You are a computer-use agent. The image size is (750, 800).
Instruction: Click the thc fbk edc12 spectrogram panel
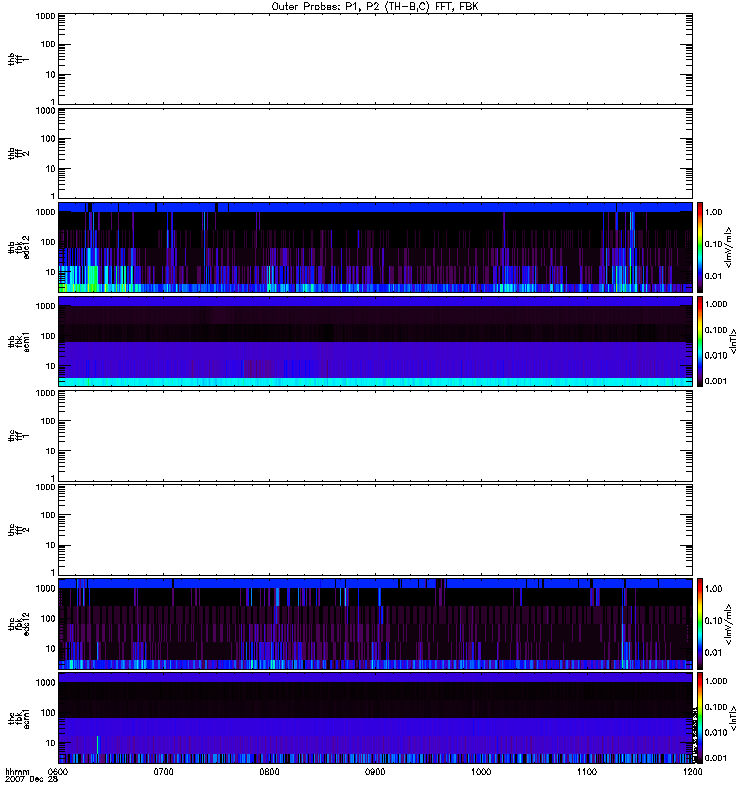coord(376,622)
